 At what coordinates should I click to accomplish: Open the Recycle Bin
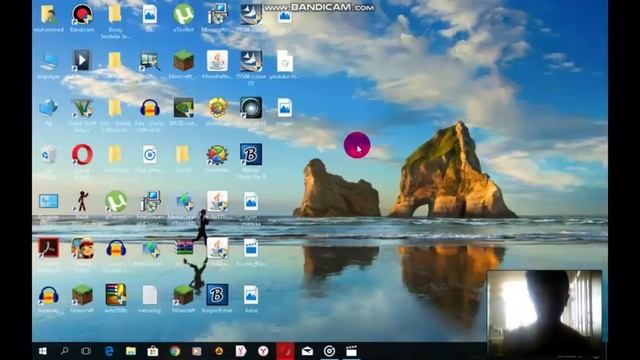point(48,155)
